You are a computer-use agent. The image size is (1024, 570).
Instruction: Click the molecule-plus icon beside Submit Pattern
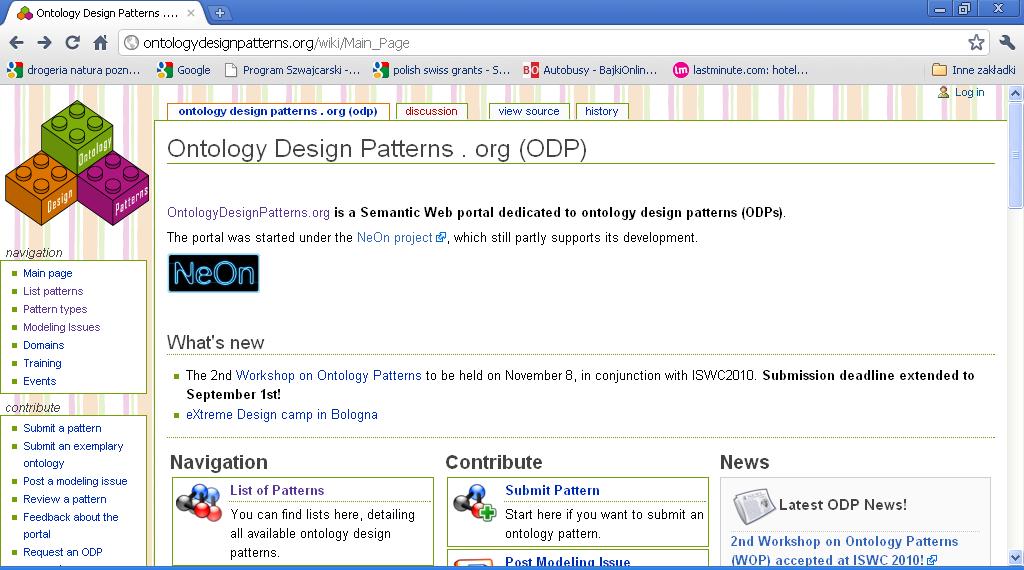click(475, 502)
